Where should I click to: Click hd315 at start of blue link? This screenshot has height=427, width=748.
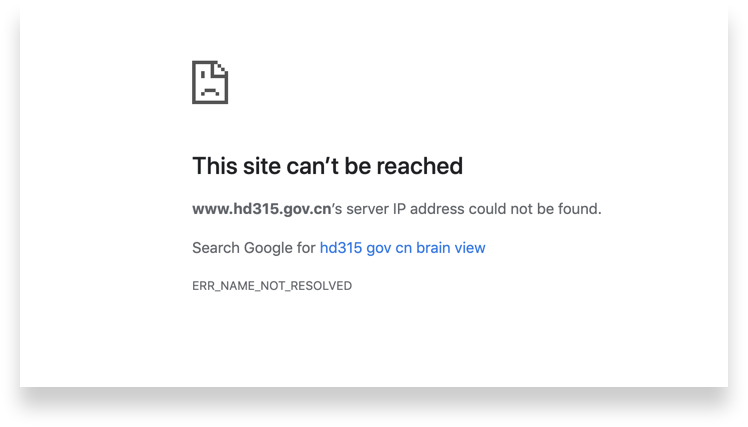(341, 248)
